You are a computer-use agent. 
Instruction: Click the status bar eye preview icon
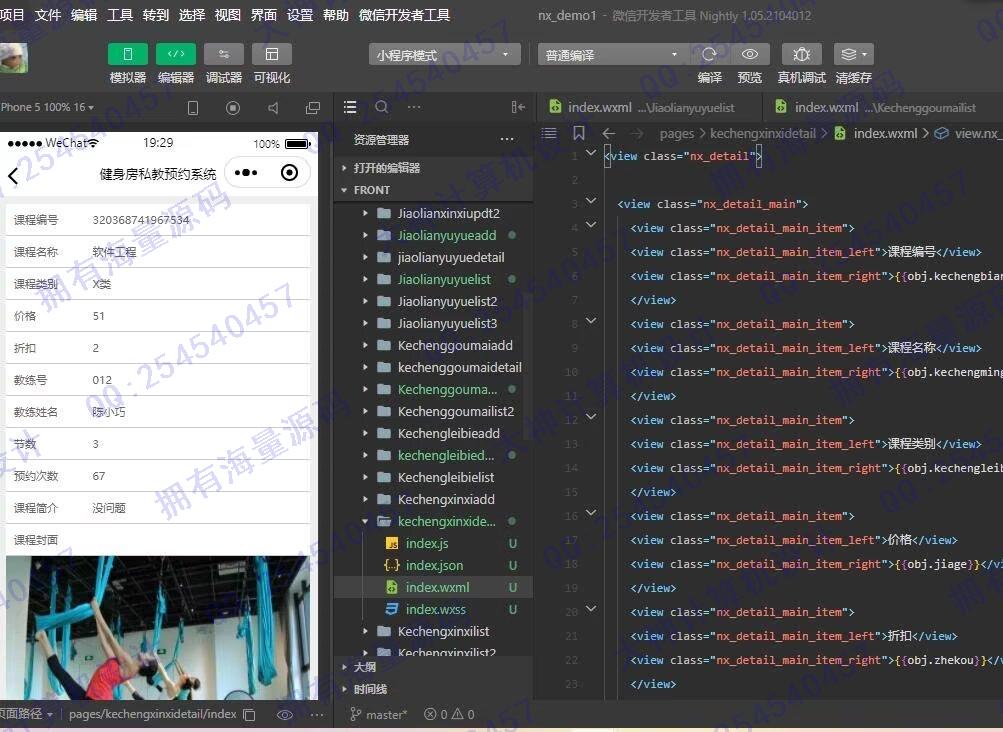tap(285, 715)
